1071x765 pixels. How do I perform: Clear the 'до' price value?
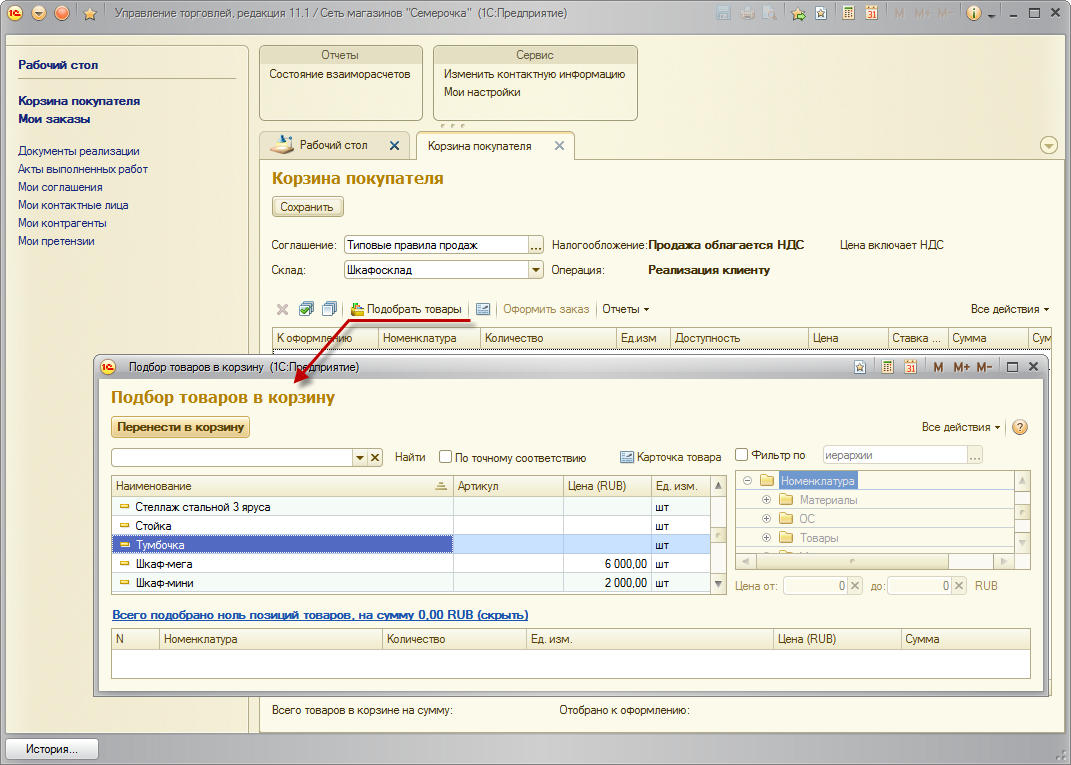(x=959, y=585)
